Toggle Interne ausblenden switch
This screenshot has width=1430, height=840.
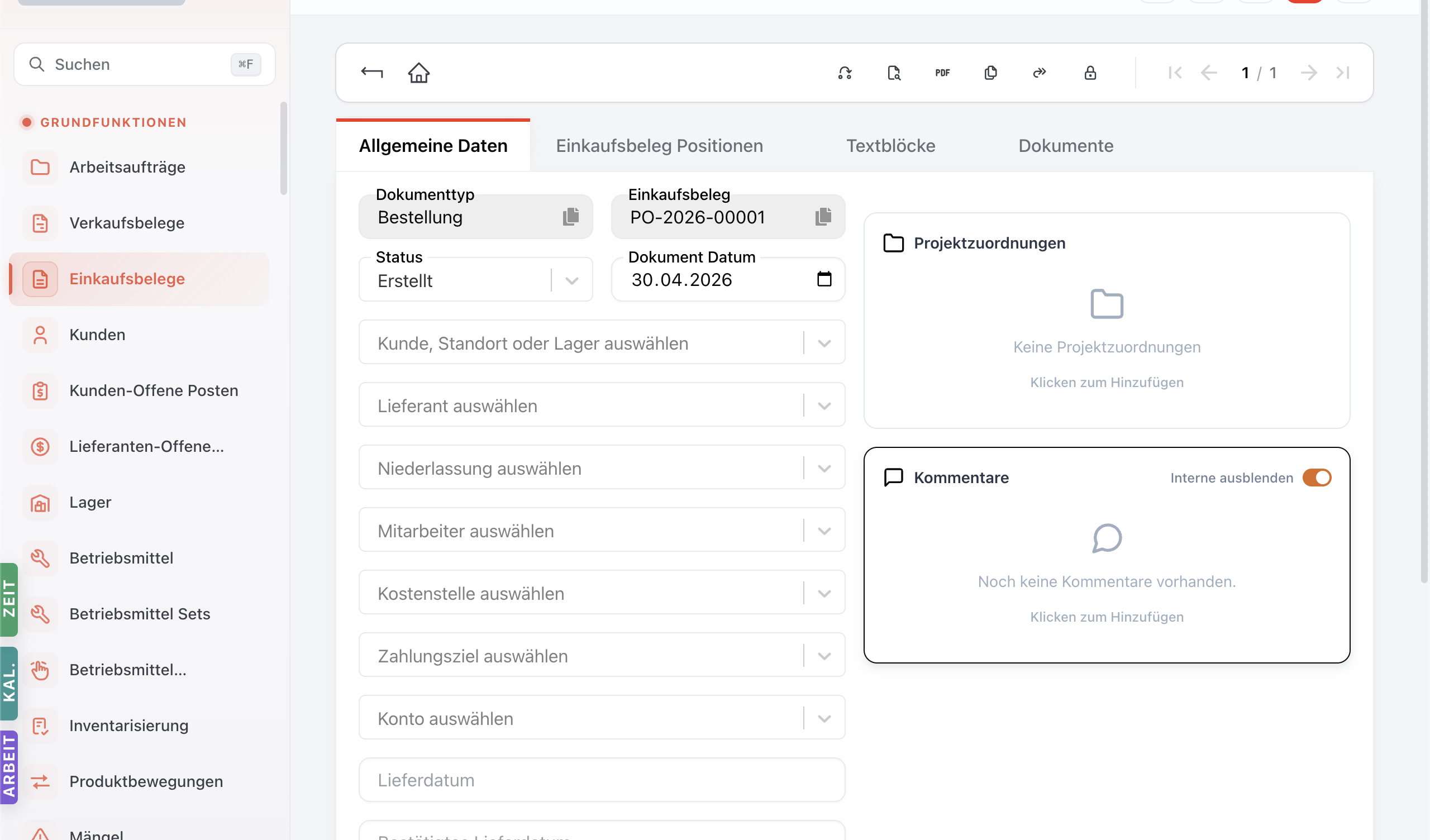click(x=1317, y=478)
